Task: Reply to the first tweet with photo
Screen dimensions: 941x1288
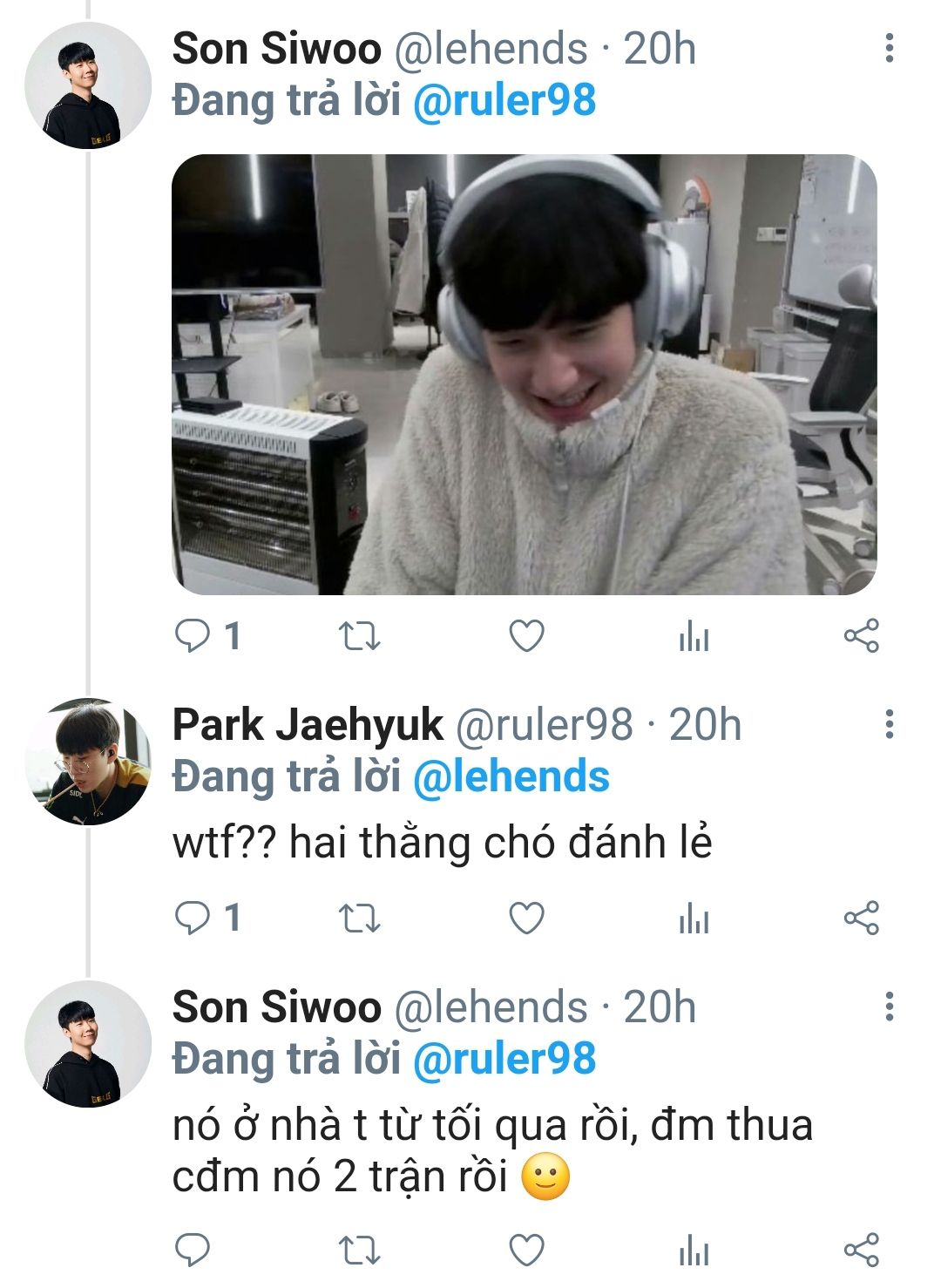Action: tap(193, 636)
